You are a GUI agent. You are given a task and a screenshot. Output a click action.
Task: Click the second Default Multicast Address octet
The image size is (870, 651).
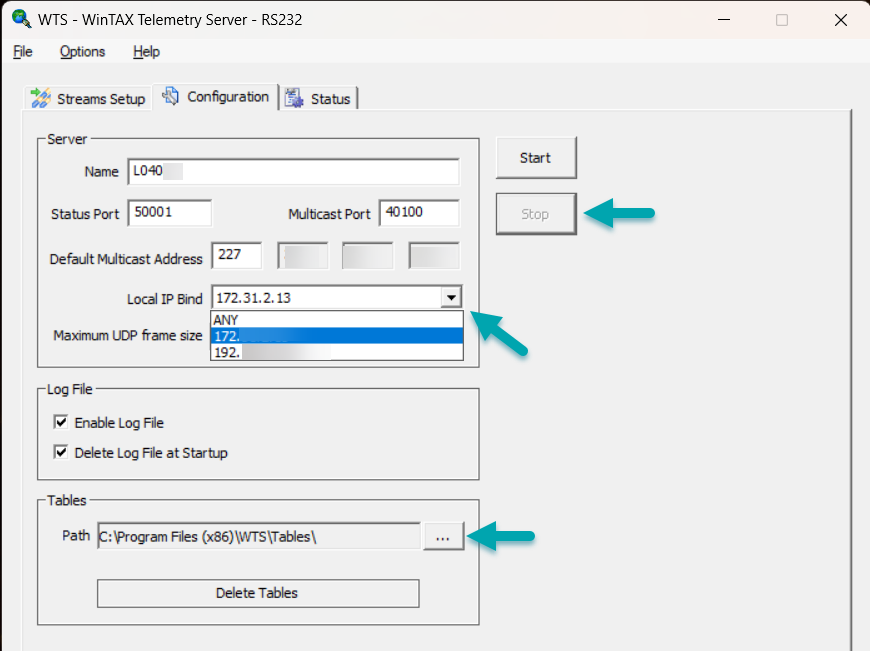coord(303,255)
